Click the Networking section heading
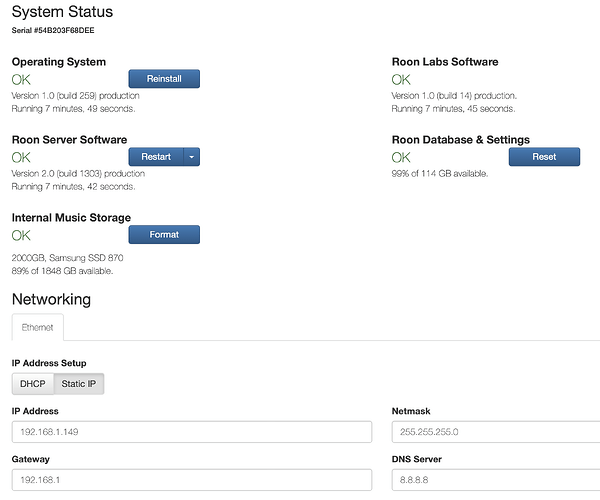 coord(51,299)
